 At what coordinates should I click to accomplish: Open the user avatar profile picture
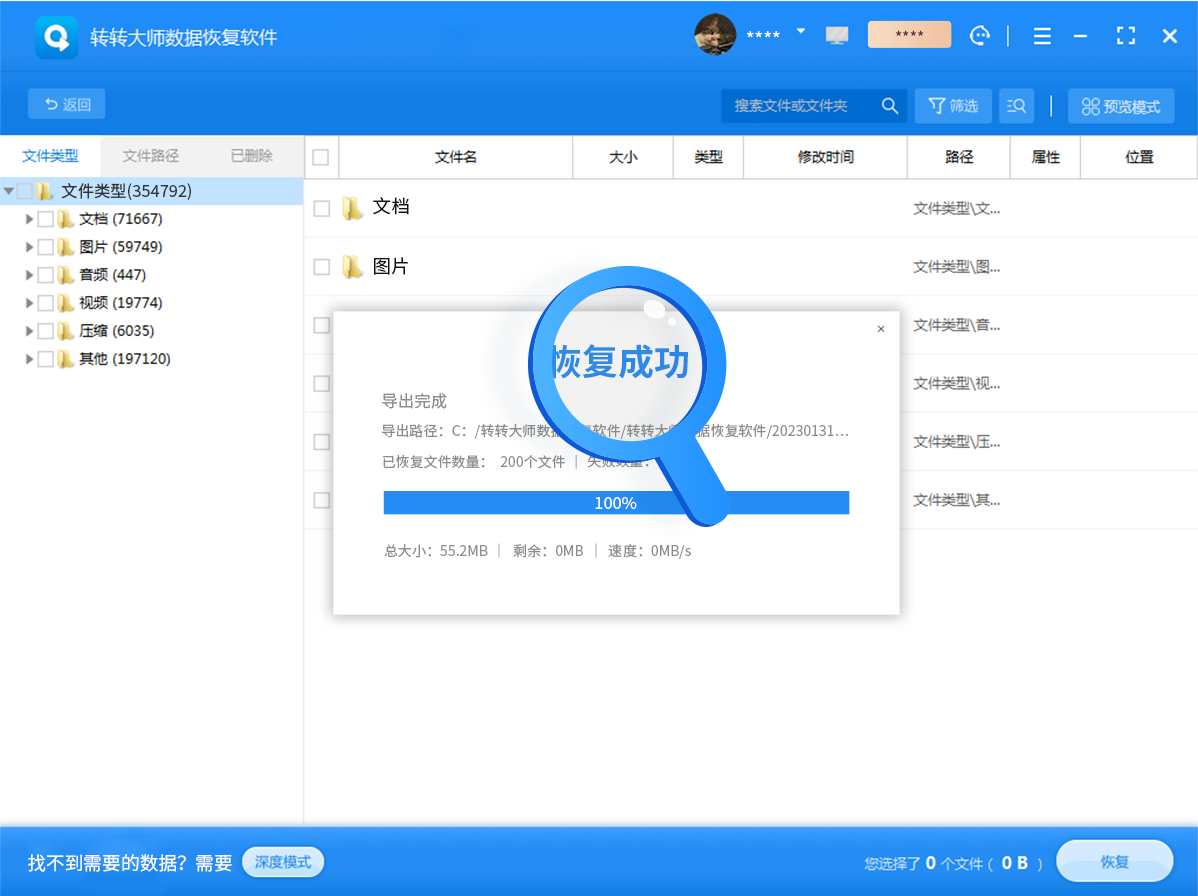[x=714, y=35]
